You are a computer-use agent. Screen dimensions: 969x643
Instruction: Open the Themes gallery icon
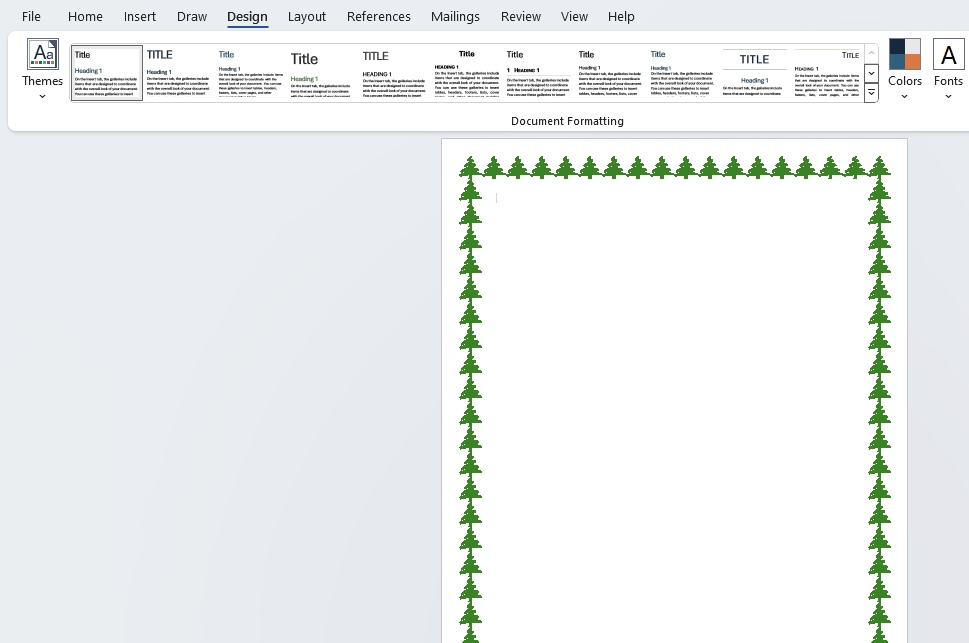tap(43, 54)
